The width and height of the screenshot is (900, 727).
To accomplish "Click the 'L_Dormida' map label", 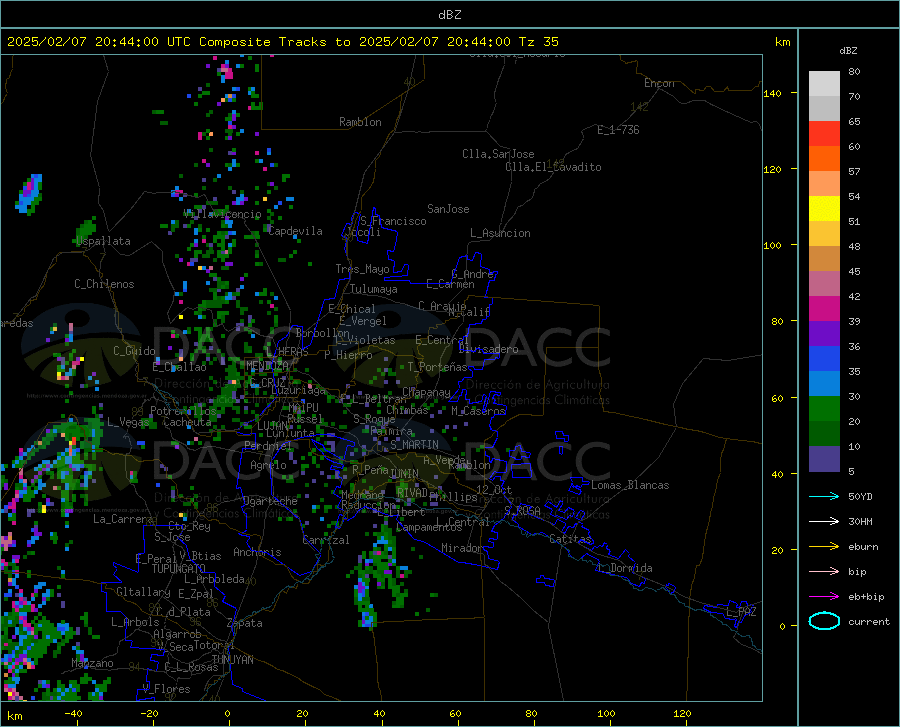I will tap(624, 568).
